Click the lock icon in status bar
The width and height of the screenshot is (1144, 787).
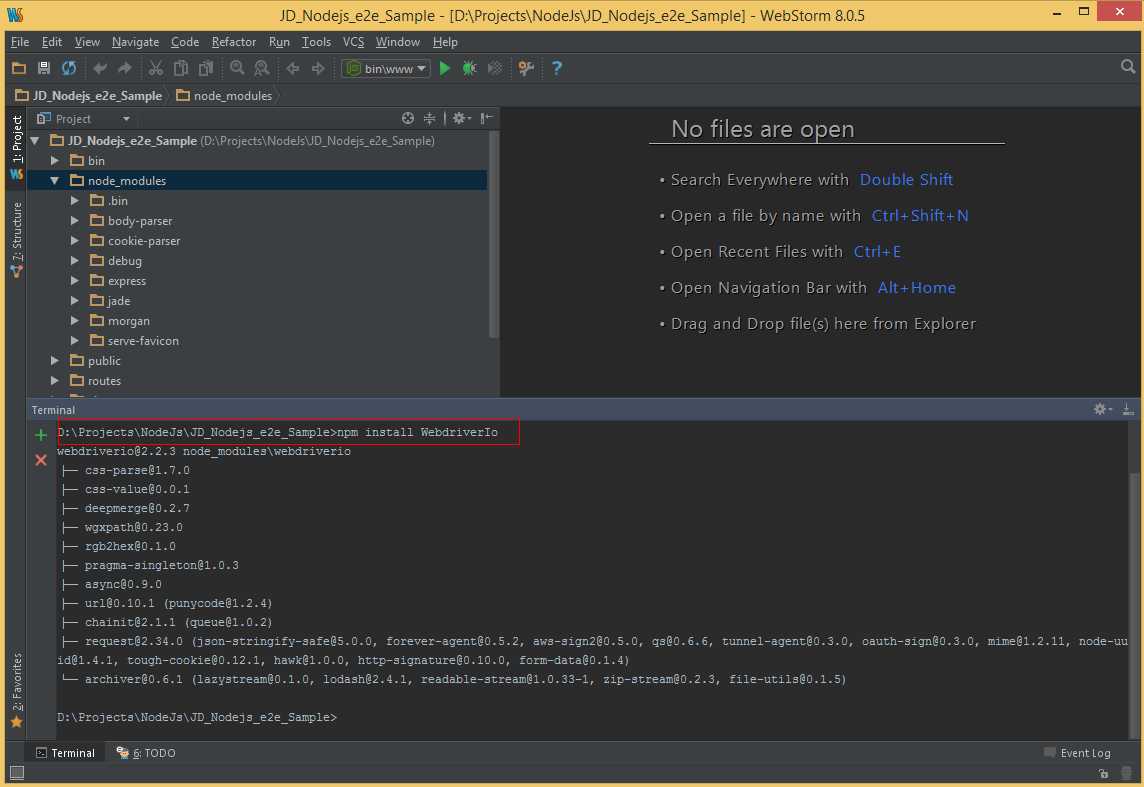(x=1103, y=773)
